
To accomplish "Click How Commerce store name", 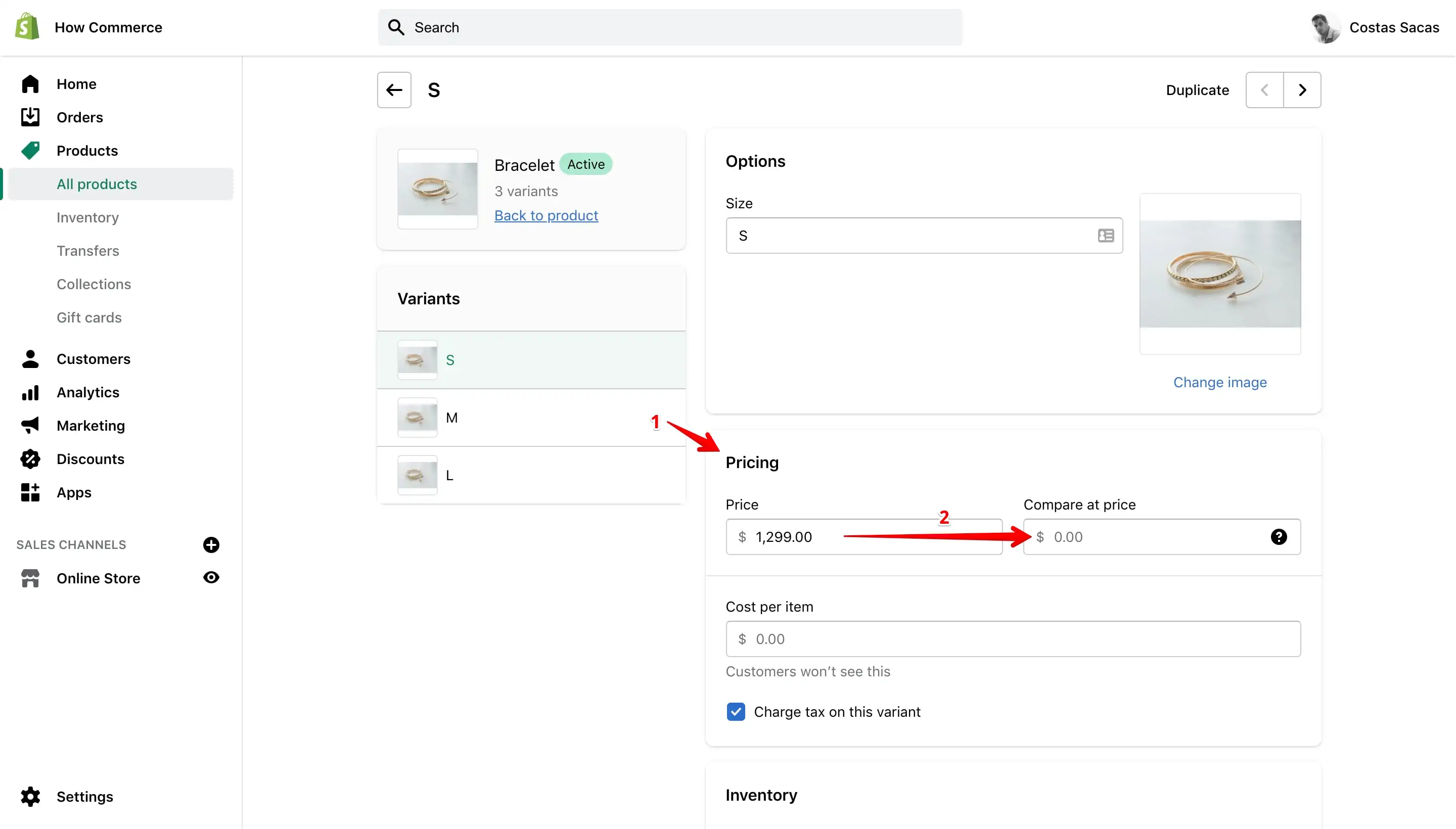I will [x=108, y=27].
